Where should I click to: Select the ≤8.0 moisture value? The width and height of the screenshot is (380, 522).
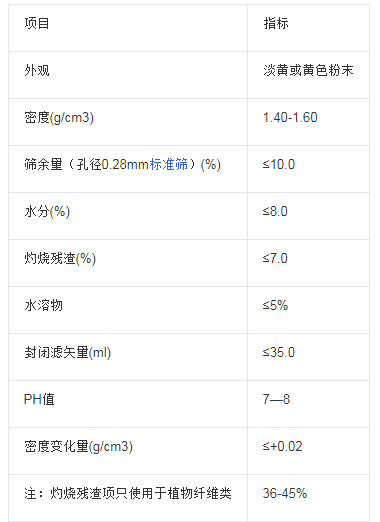[x=275, y=212]
